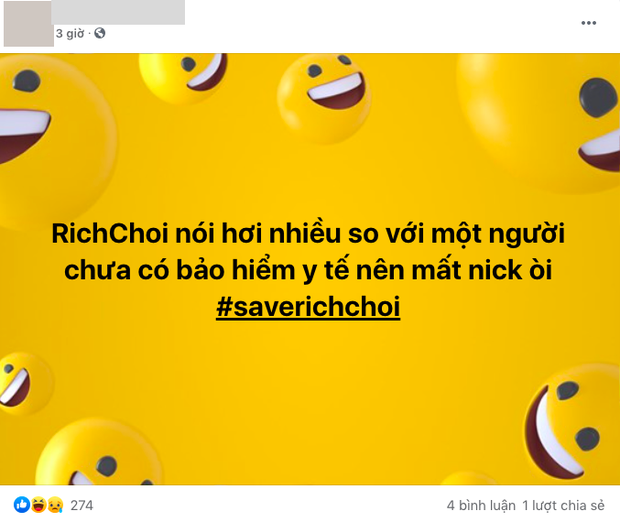The height and width of the screenshot is (522, 620).
Task: Click the Haha laughing reaction icon
Action: tap(38, 505)
